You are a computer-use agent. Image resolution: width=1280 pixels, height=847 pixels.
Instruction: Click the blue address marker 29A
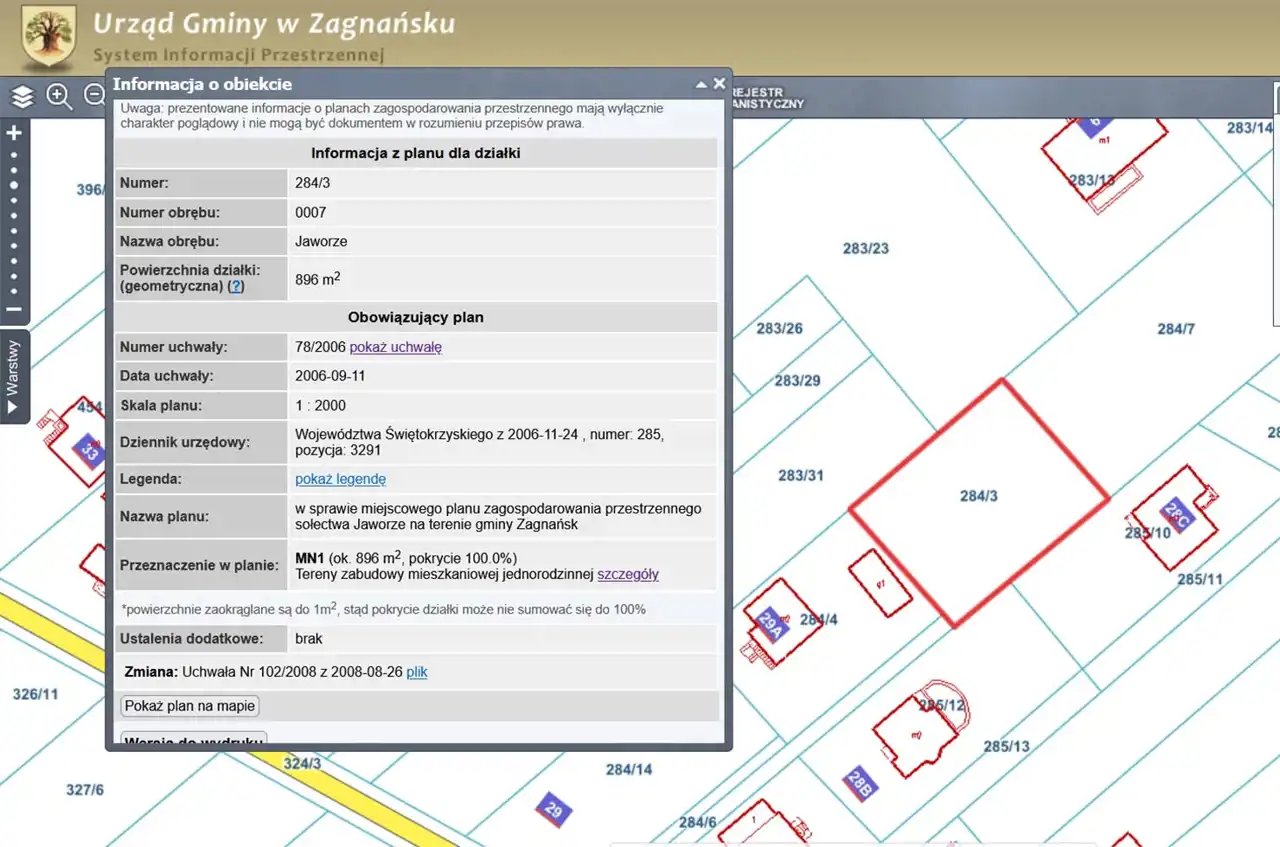pyautogui.click(x=769, y=624)
